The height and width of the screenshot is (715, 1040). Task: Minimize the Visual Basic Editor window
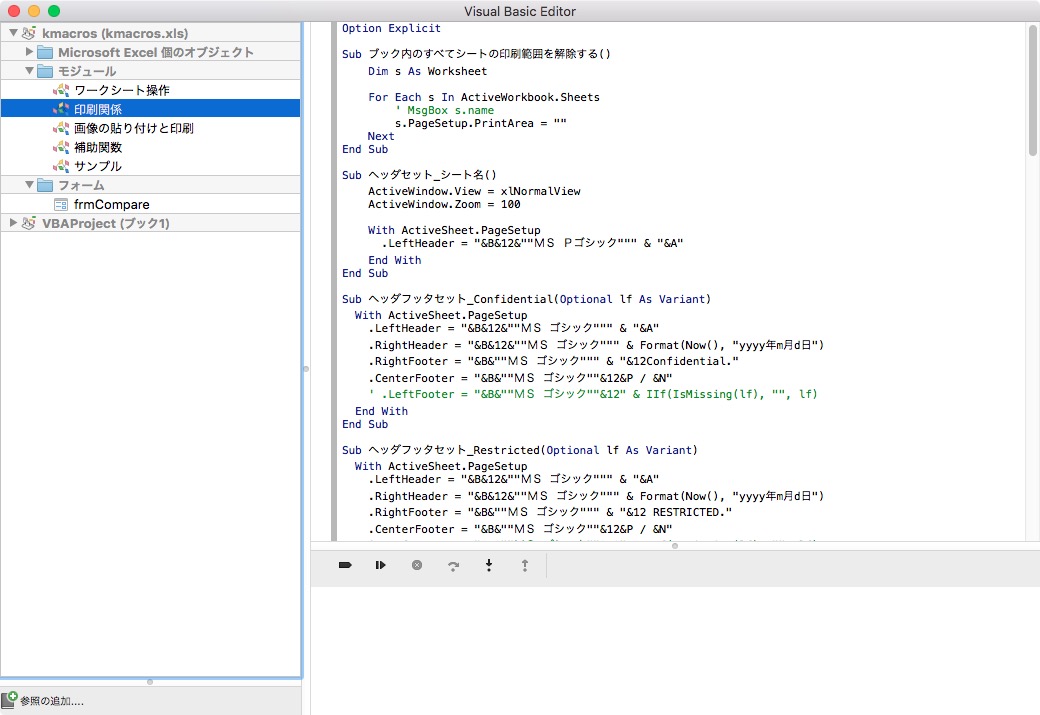[34, 11]
